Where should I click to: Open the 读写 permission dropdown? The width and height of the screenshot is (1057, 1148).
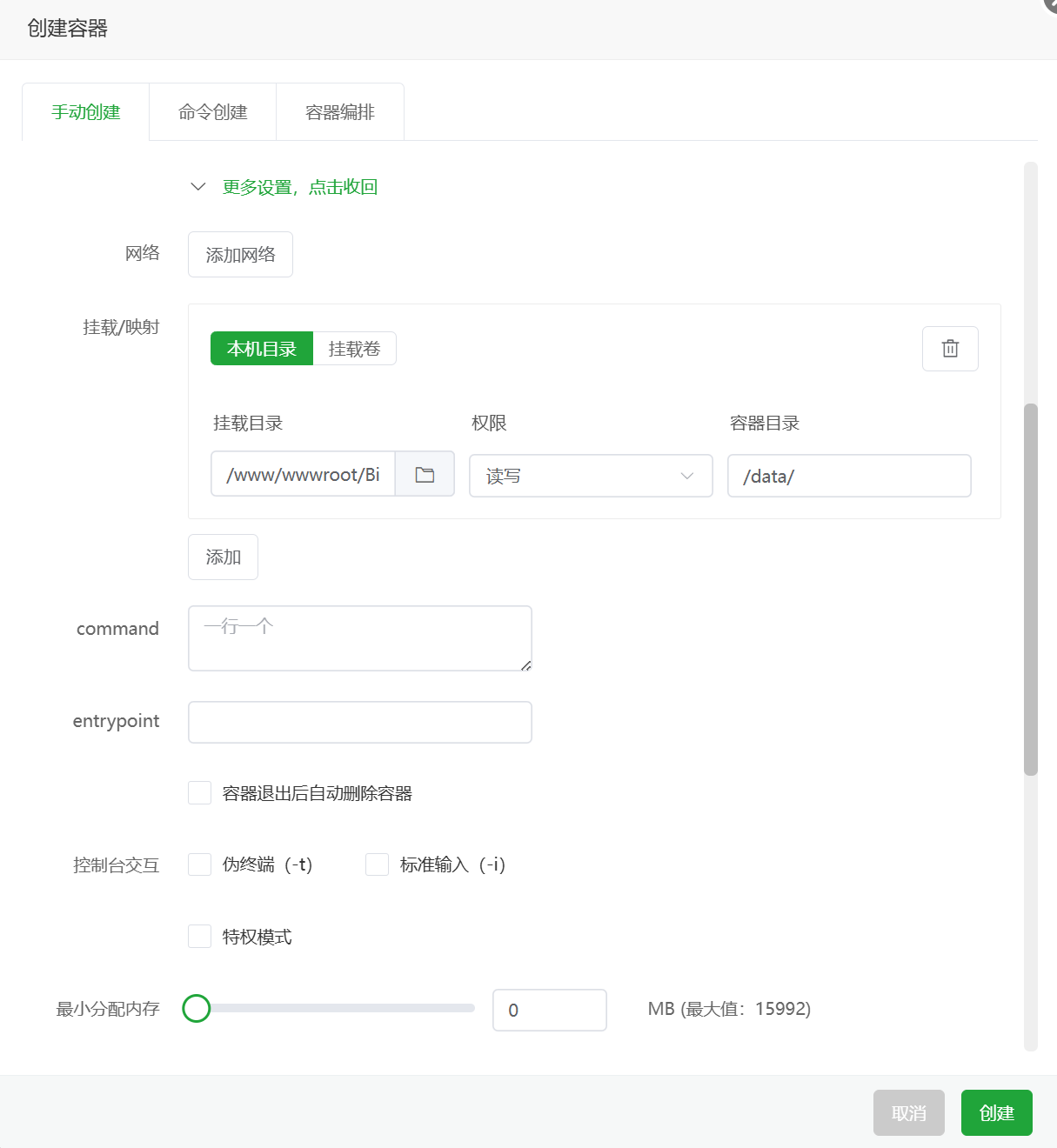591,476
